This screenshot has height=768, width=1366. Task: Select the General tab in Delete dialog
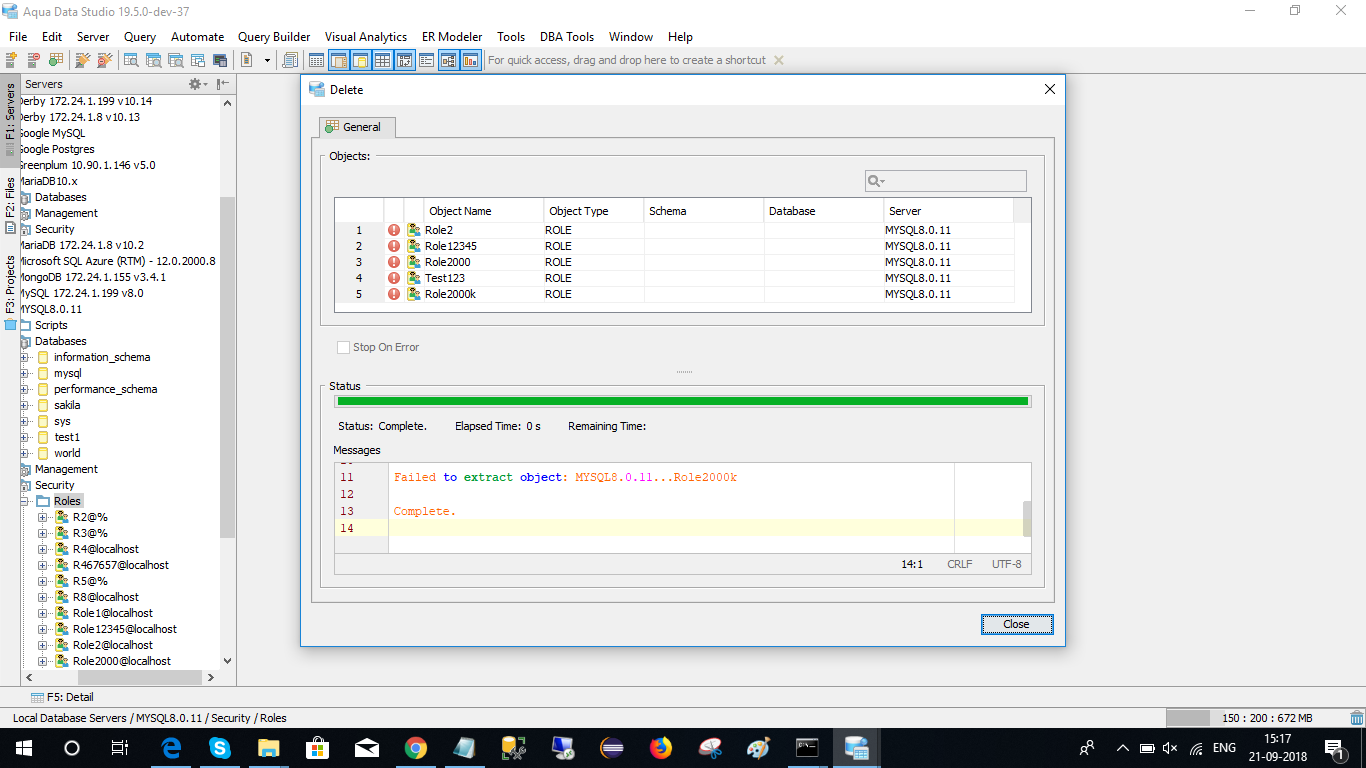pos(358,127)
